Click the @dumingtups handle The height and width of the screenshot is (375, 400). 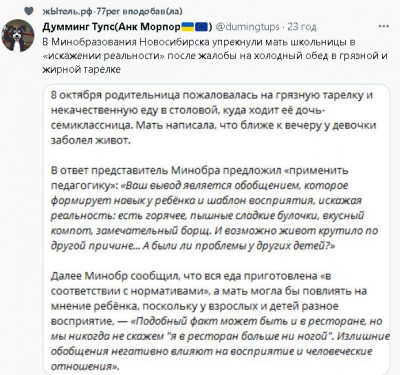click(x=248, y=27)
